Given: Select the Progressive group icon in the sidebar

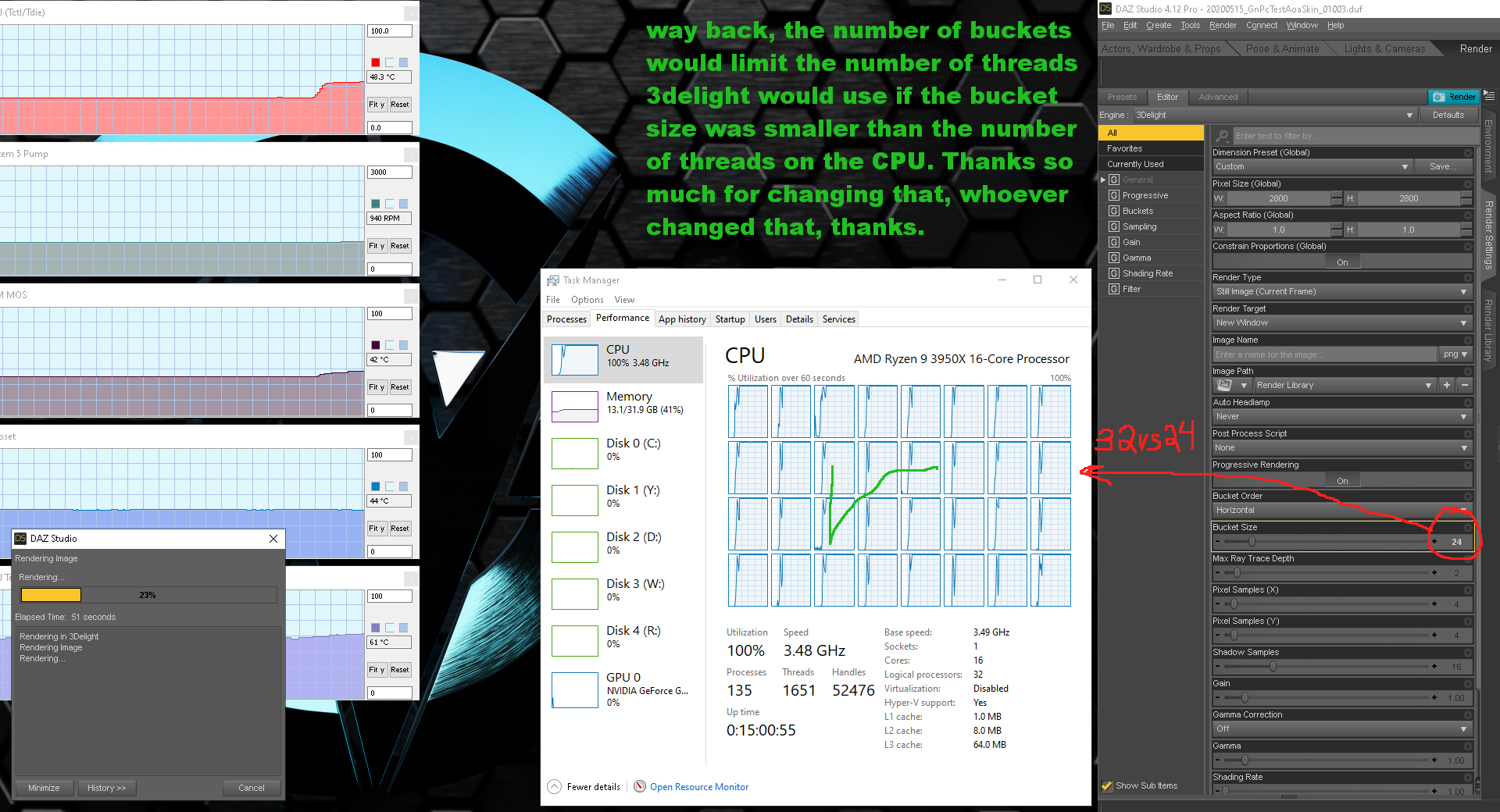Looking at the screenshot, I should tap(1114, 195).
